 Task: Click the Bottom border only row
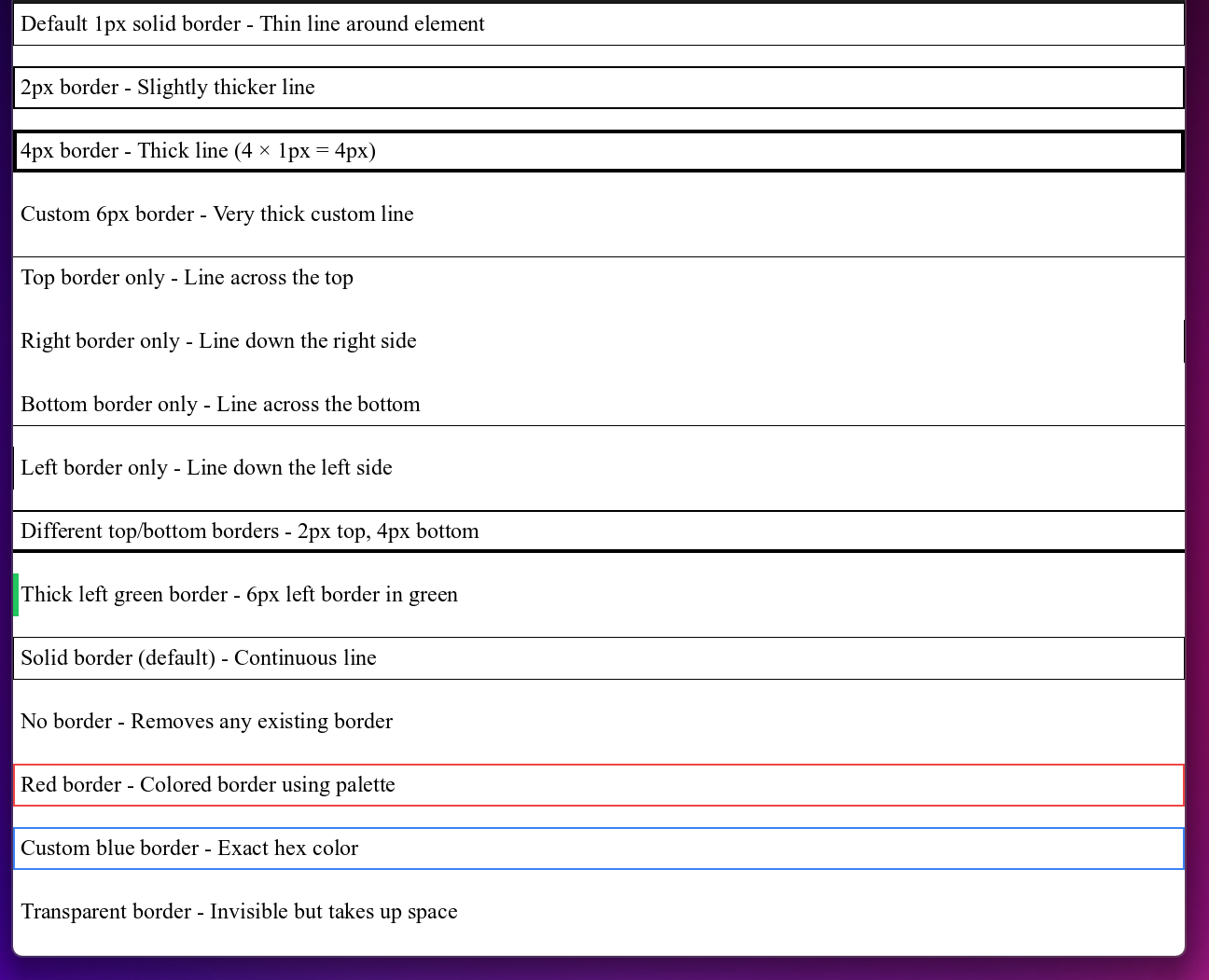[x=598, y=405]
